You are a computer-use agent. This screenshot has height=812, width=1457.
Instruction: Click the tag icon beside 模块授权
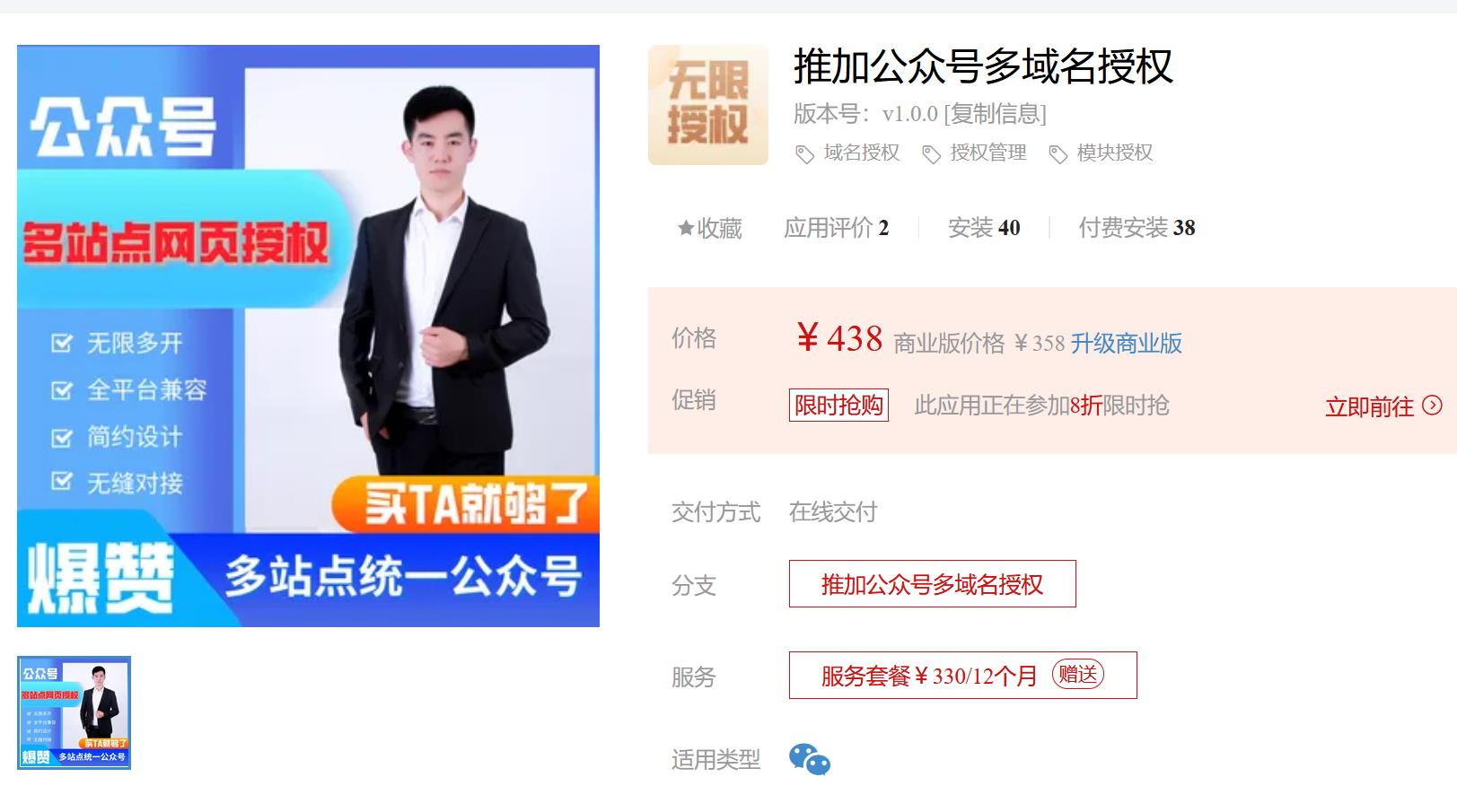tap(1058, 154)
